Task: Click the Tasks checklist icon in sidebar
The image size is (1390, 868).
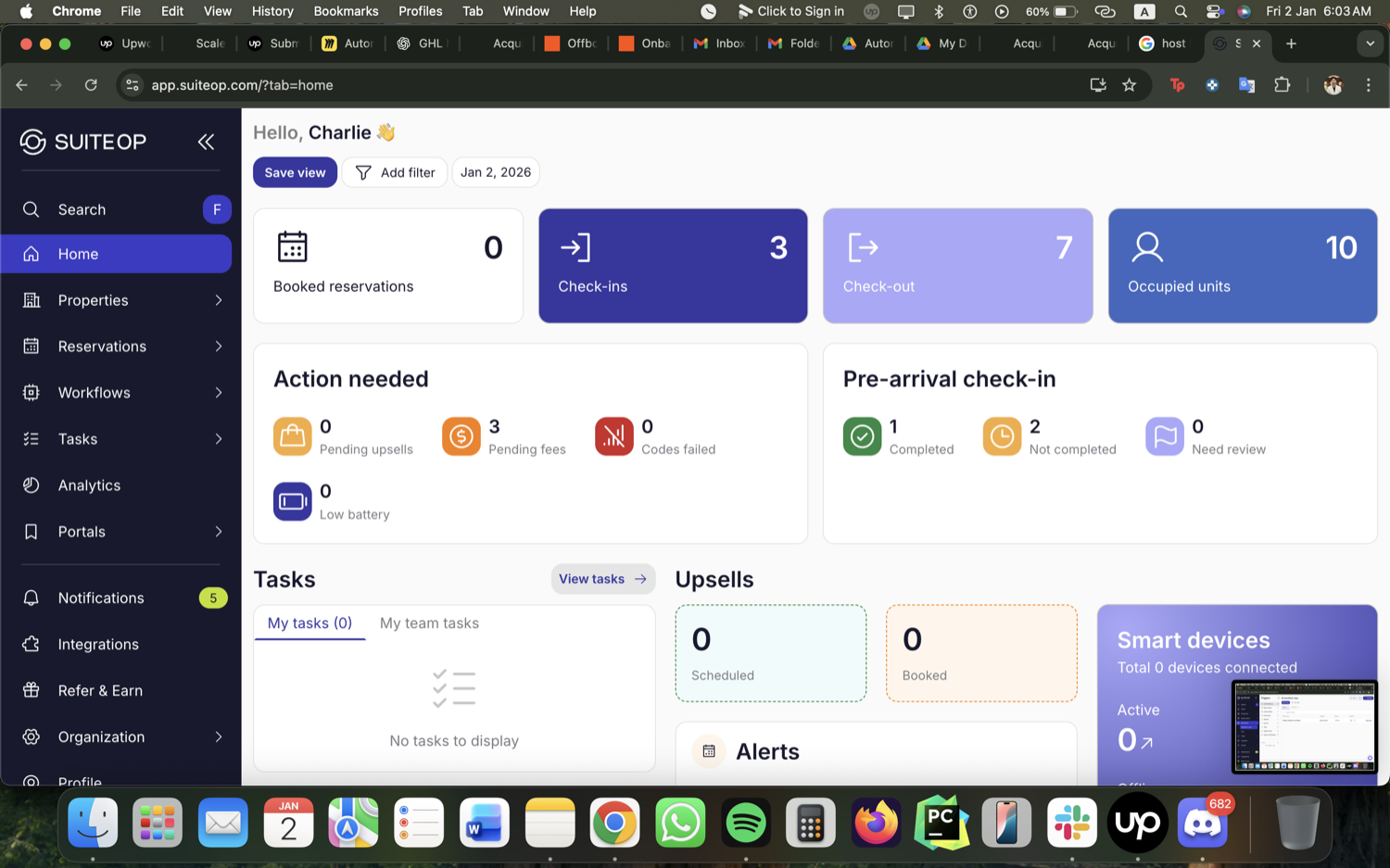Action: [32, 439]
